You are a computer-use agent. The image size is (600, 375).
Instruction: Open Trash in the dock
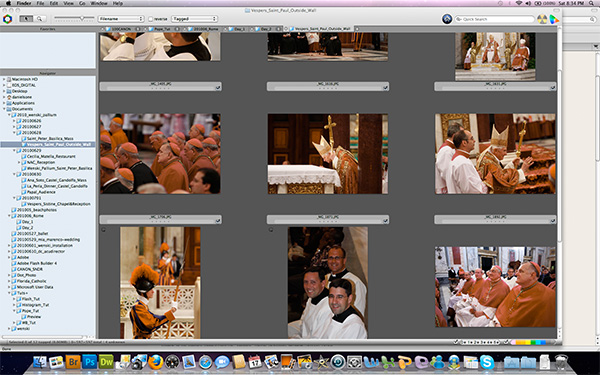pyautogui.click(x=561, y=362)
